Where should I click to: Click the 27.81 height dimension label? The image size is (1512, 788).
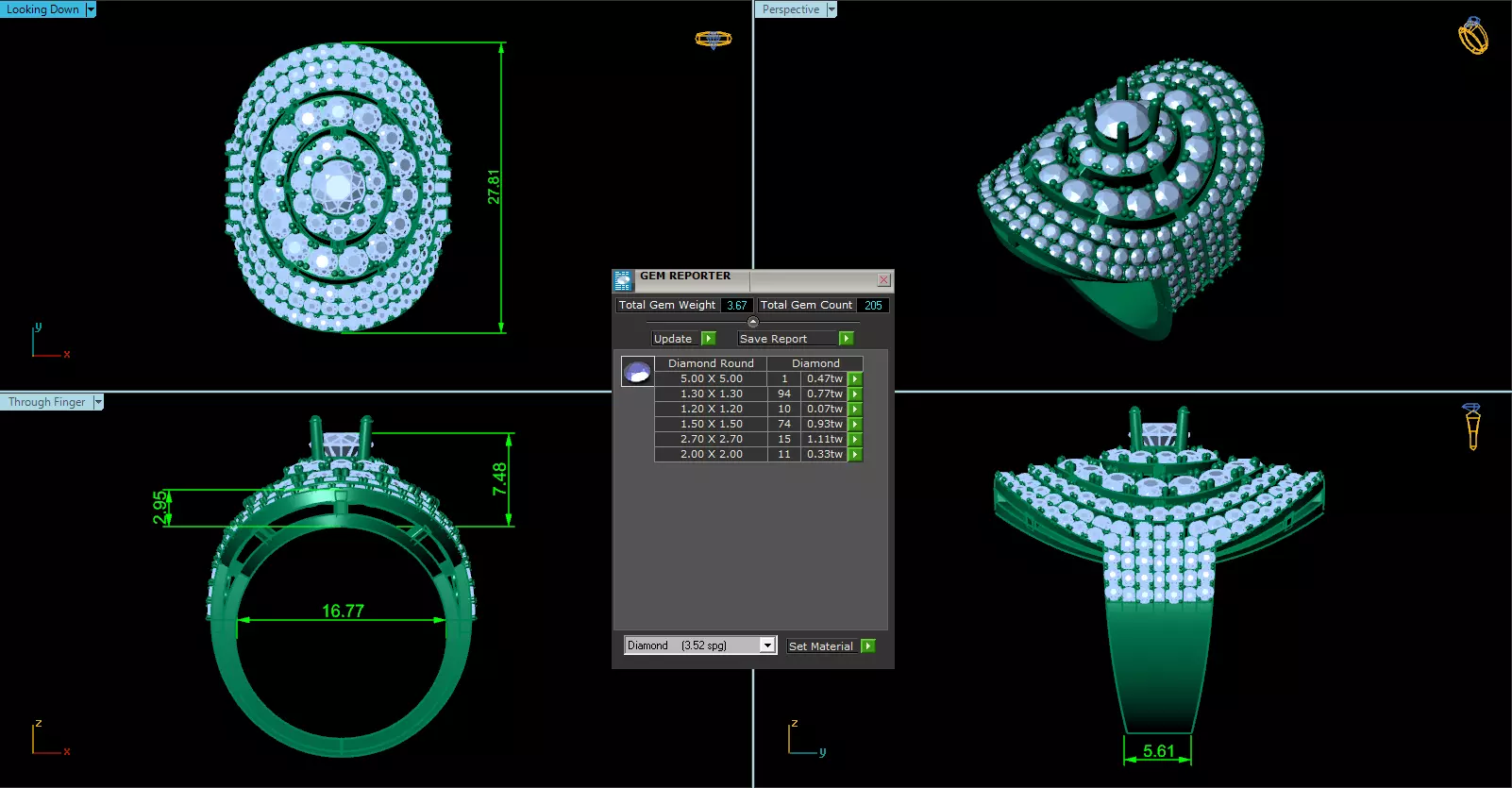coord(494,187)
